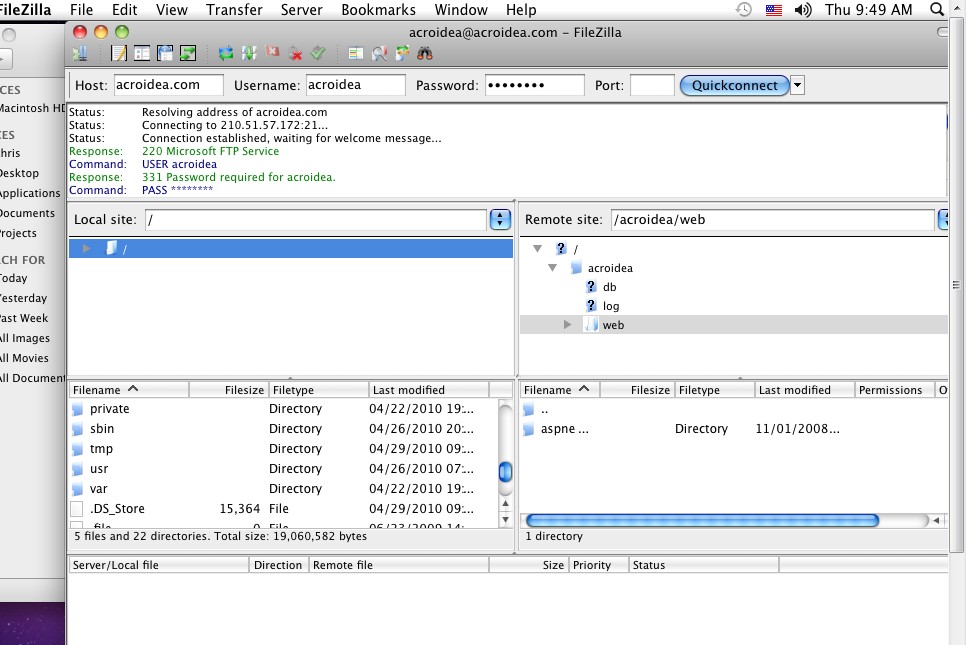
Task: Click the parent directory '..' folder icon
Action: click(x=528, y=409)
